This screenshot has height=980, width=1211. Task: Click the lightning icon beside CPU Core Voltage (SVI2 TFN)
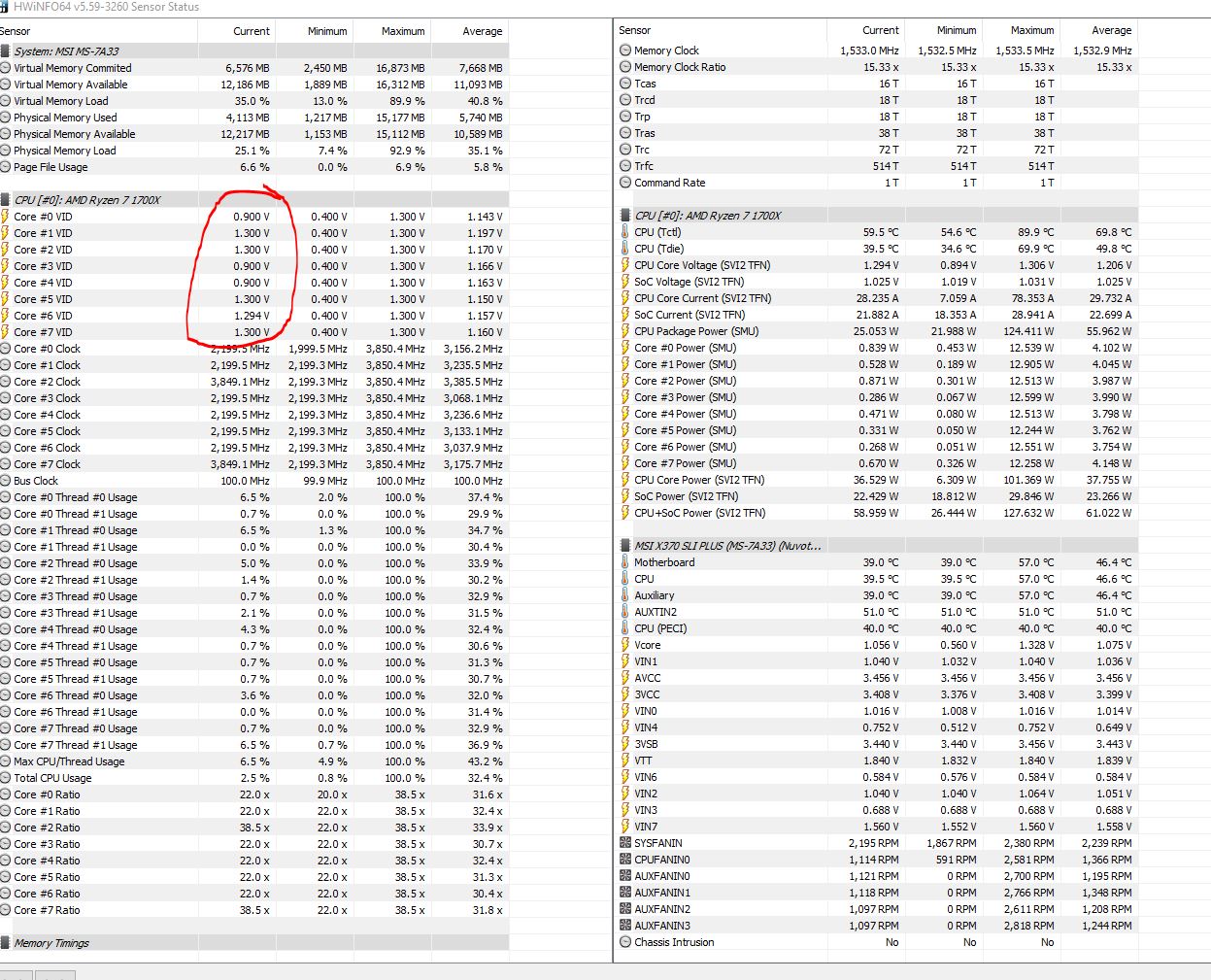[x=625, y=265]
